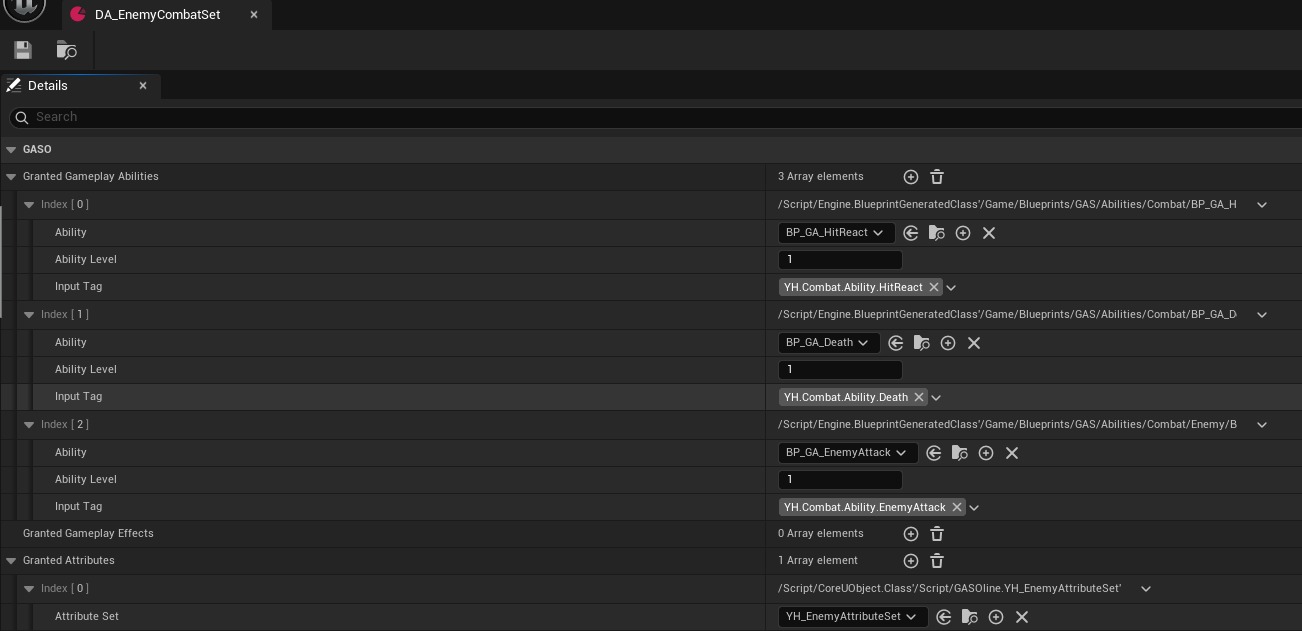Empty the Granted Gameplay Abilities array
Image resolution: width=1302 pixels, height=631 pixels.
click(937, 177)
